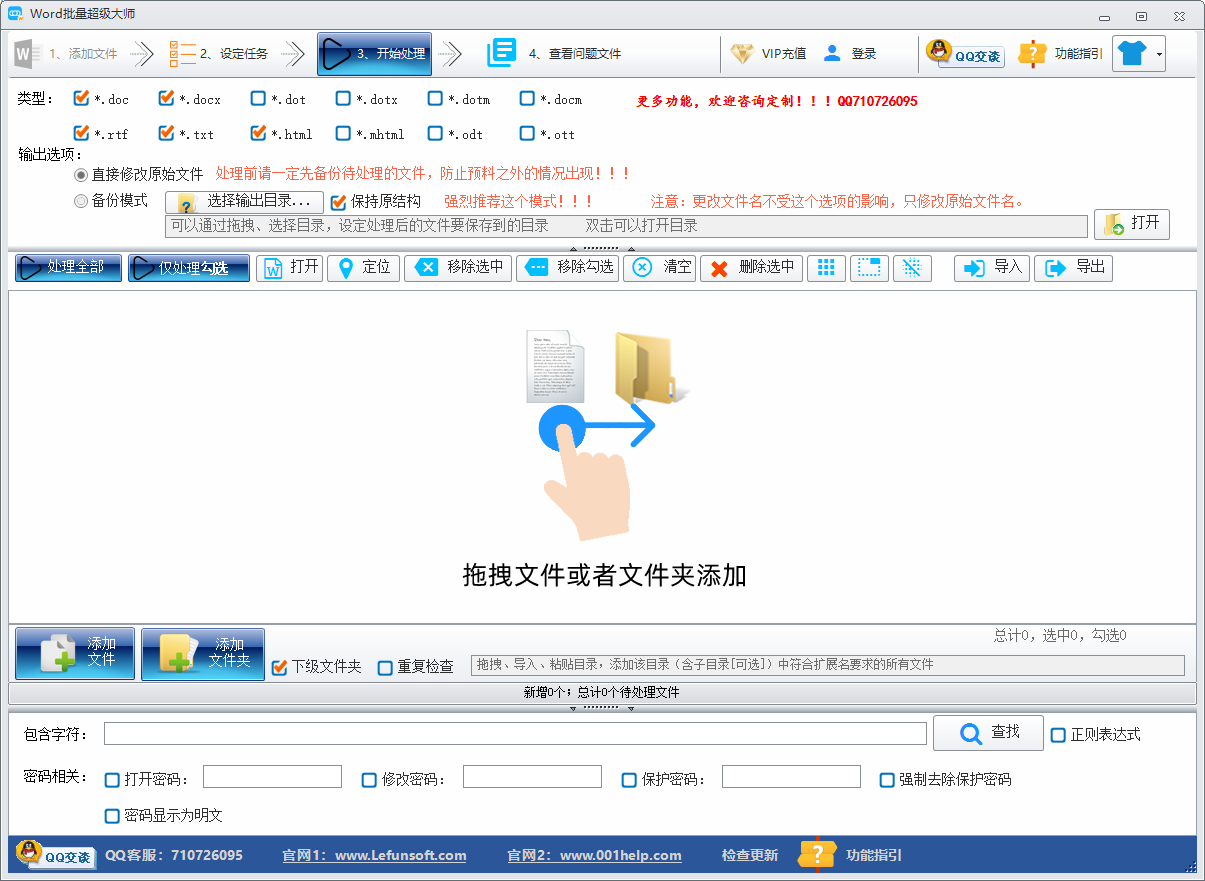The width and height of the screenshot is (1205, 881).
Task: Enable Force Remove Protection Password (强制去除保护密码) checkbox
Action: point(887,780)
